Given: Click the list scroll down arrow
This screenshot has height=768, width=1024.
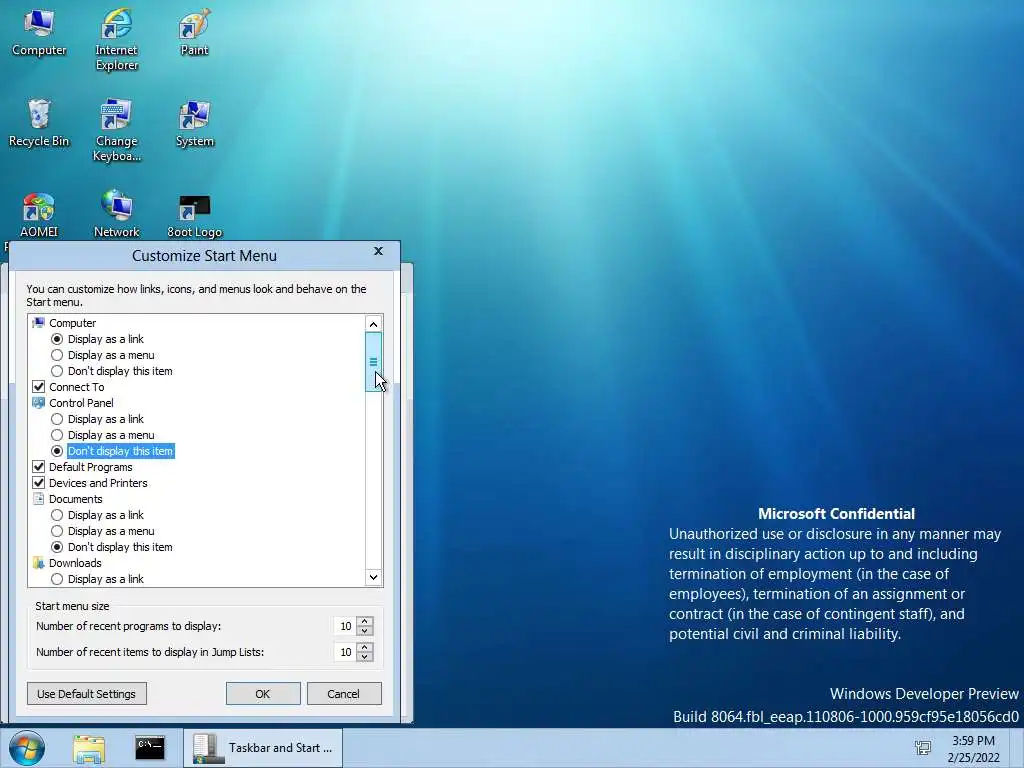Looking at the screenshot, I should pos(374,577).
